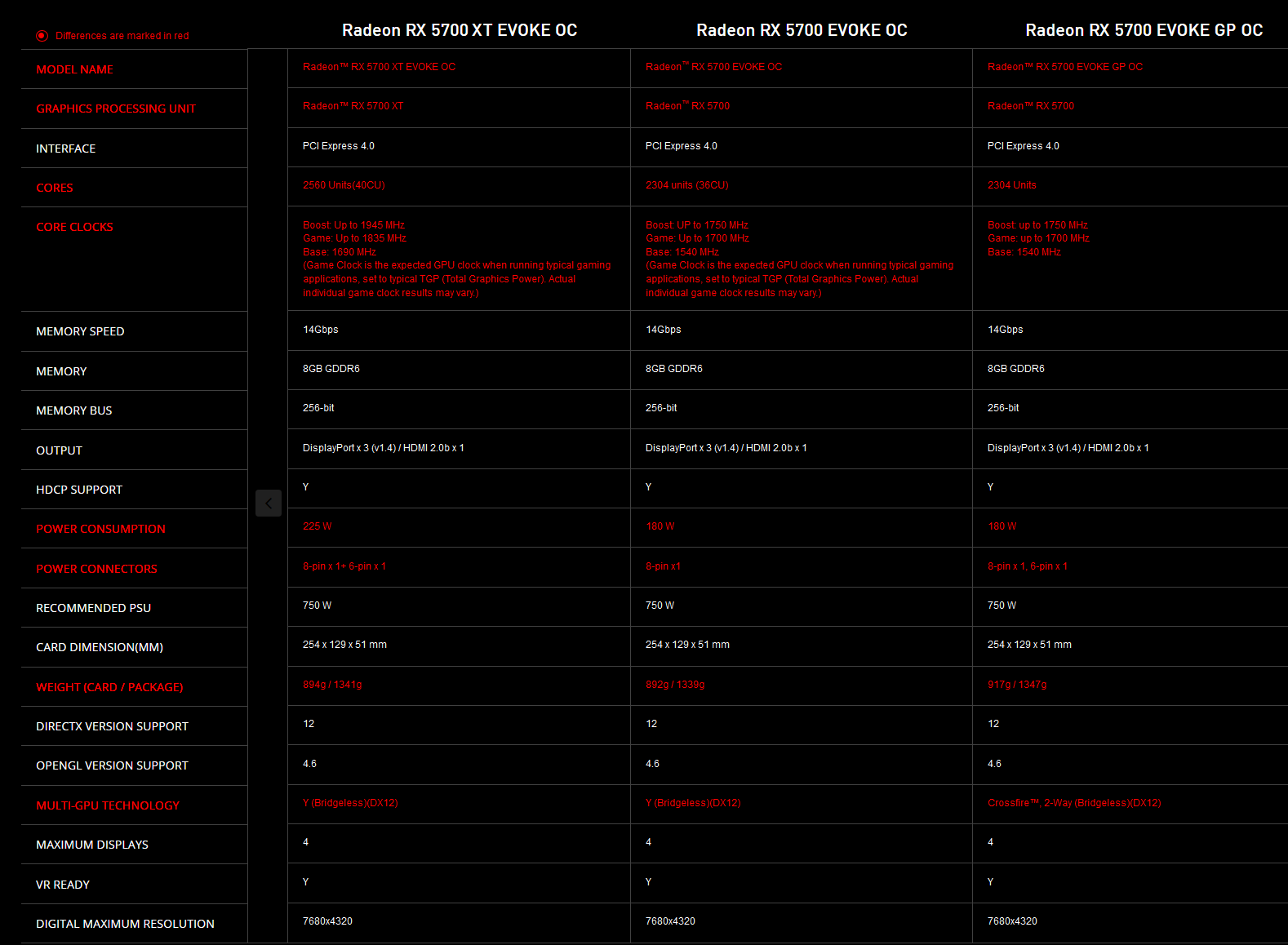Select the DIGITAL MAXIMUM RESOLUTION row label
The image size is (1288, 945).
click(125, 924)
